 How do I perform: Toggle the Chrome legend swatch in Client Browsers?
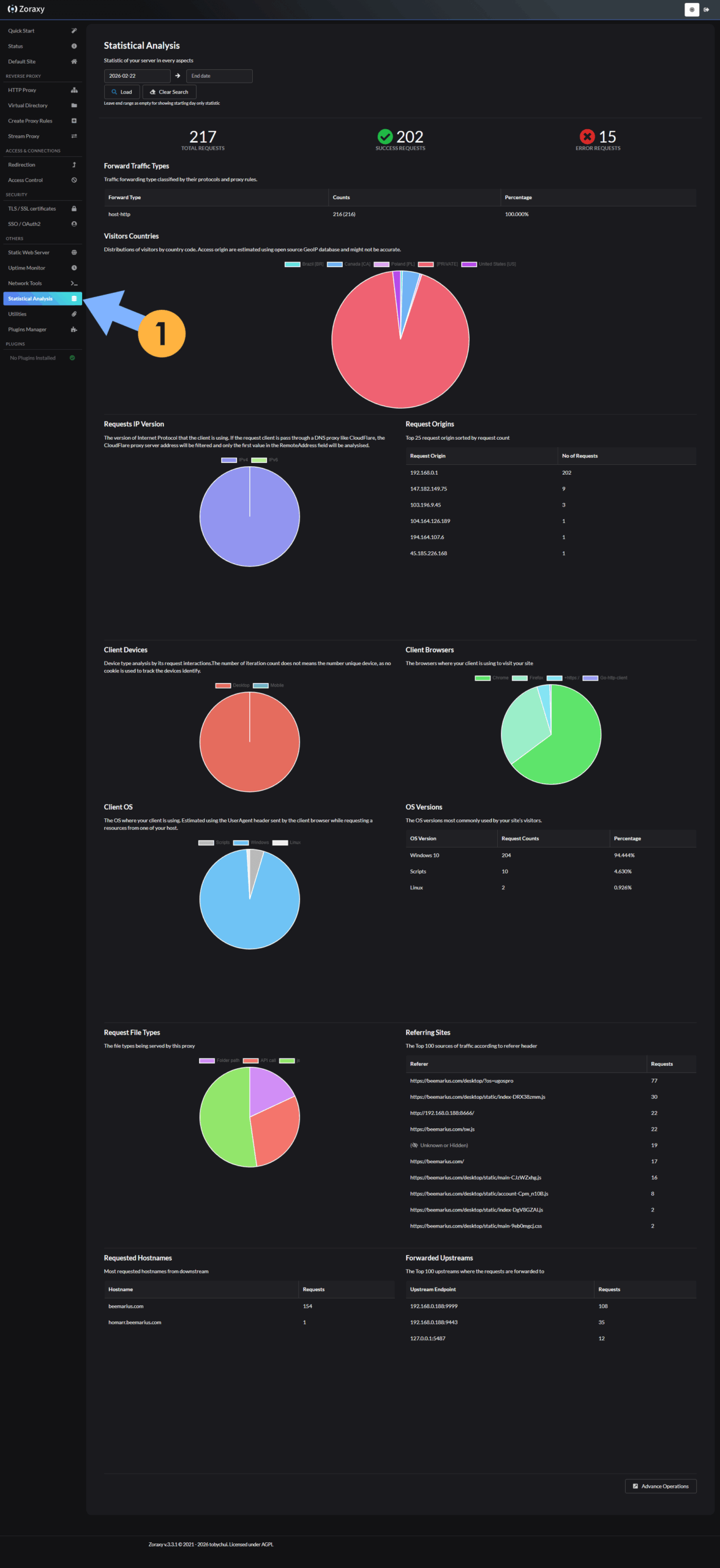482,678
